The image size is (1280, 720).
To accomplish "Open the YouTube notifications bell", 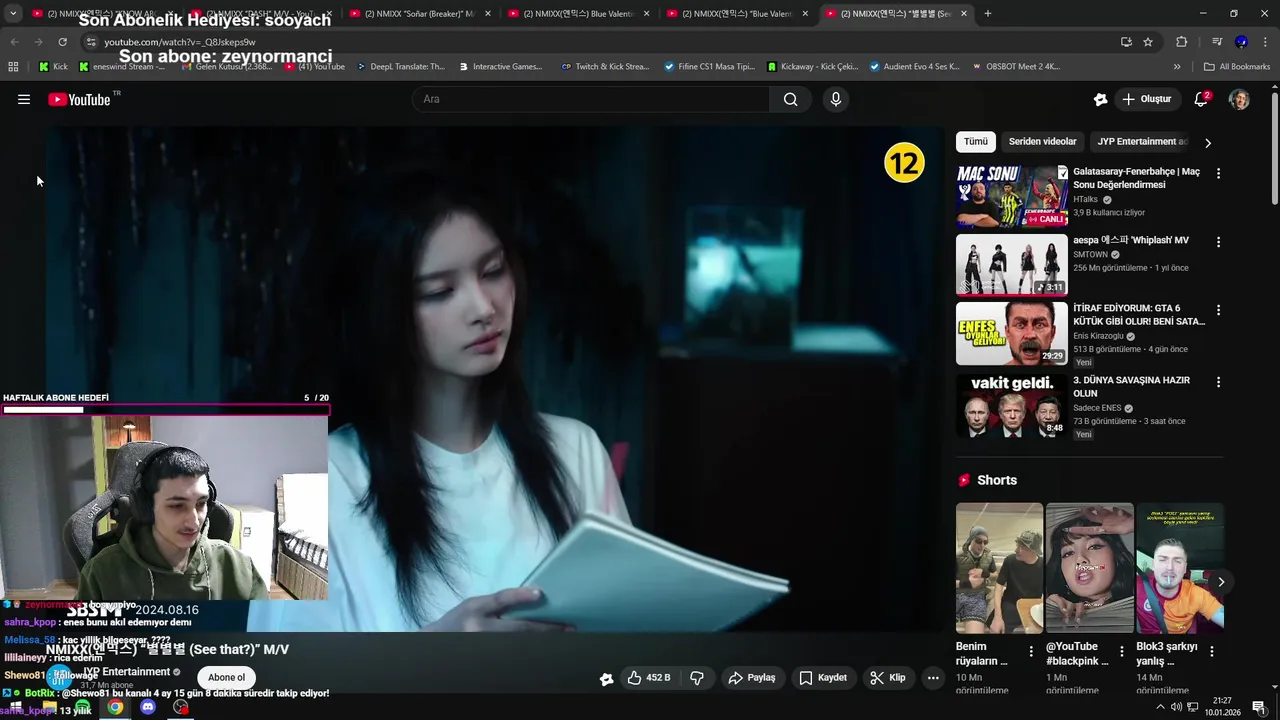I will [1201, 99].
